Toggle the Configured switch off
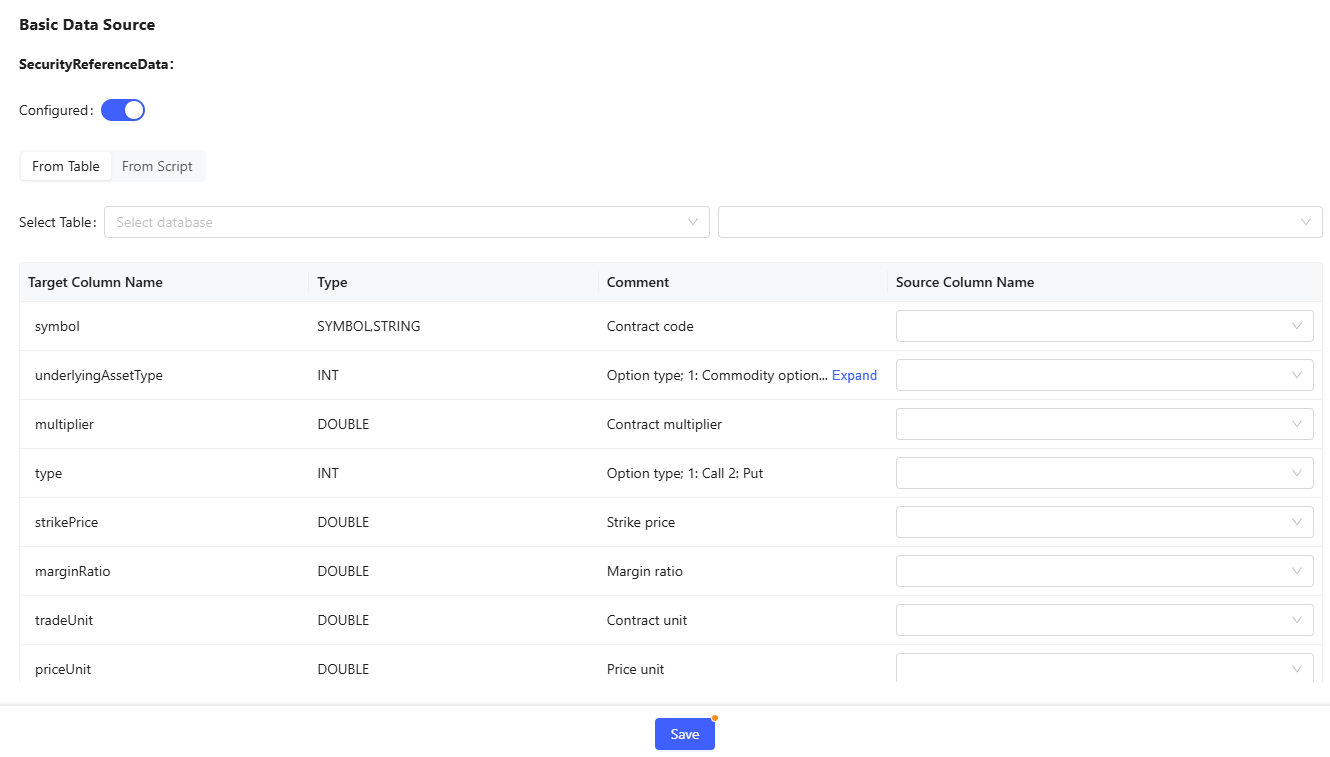The image size is (1330, 757). pos(123,110)
